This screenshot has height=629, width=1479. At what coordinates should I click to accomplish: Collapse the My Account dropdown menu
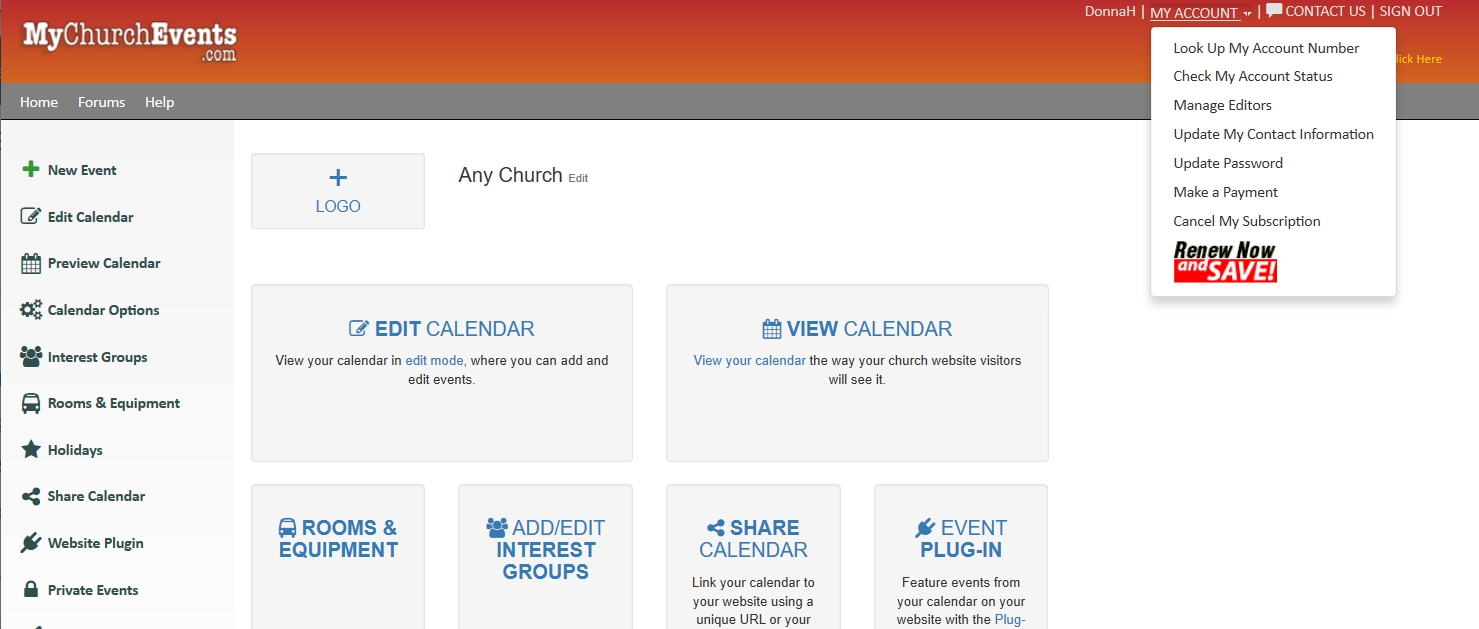[1201, 13]
